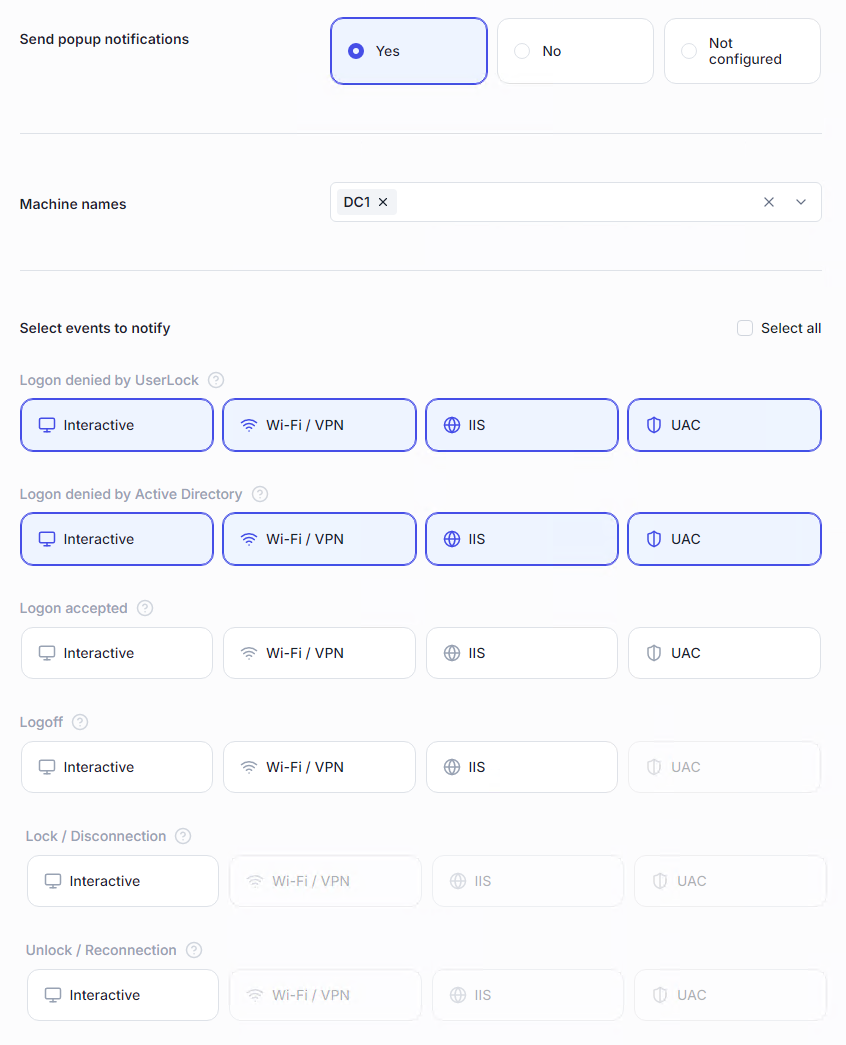Screen dimensions: 846x1045
Task: Click help icon next to Logoff
Action: [80, 722]
